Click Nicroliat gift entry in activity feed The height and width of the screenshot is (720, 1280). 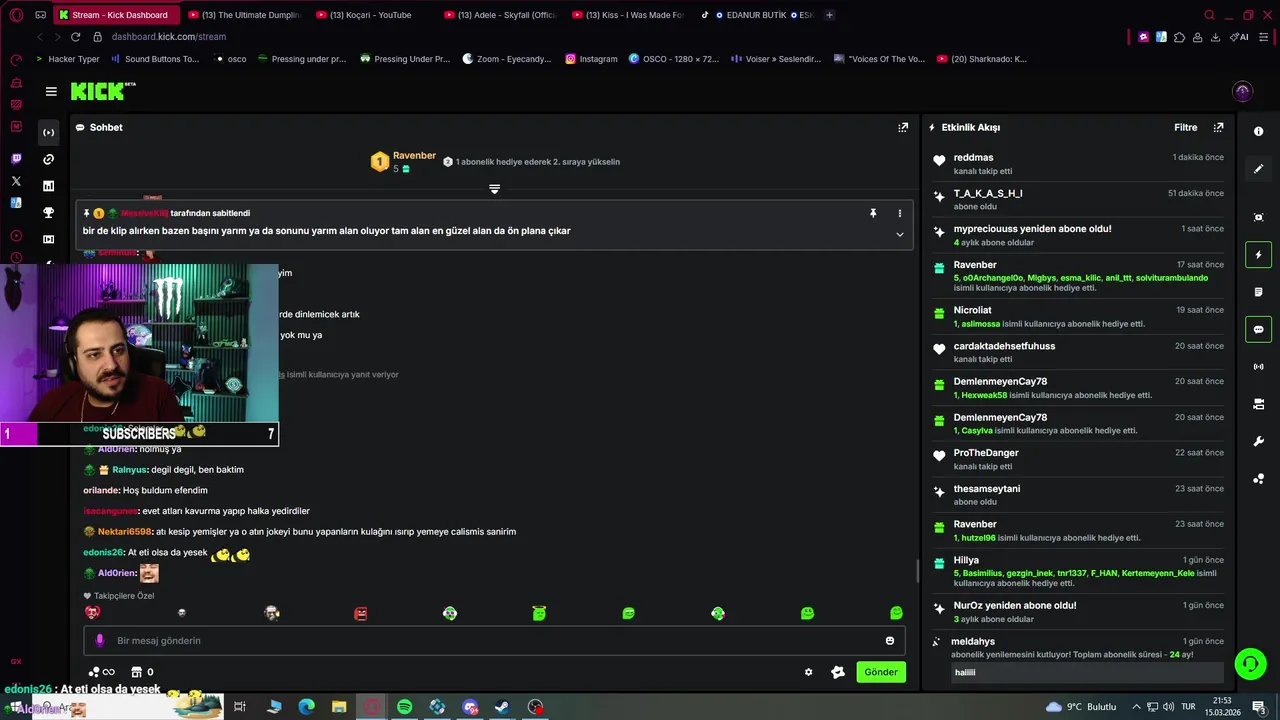click(1078, 317)
